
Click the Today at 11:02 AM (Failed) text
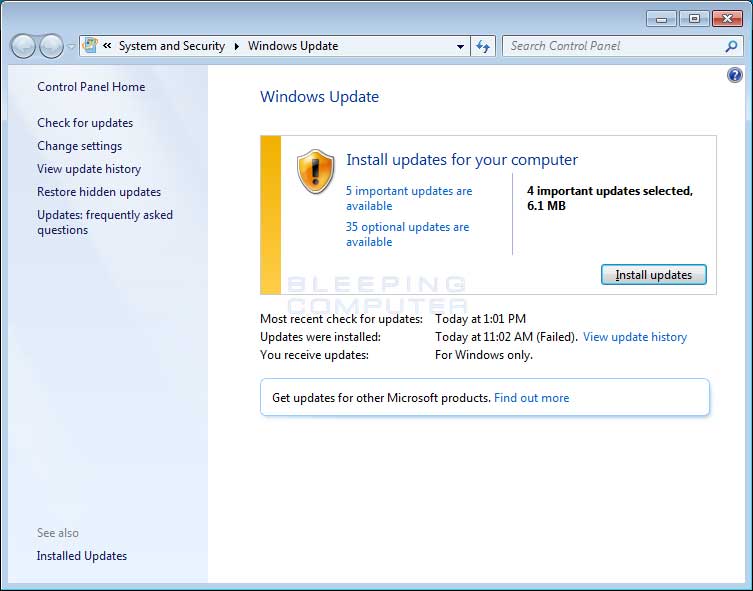click(x=506, y=337)
